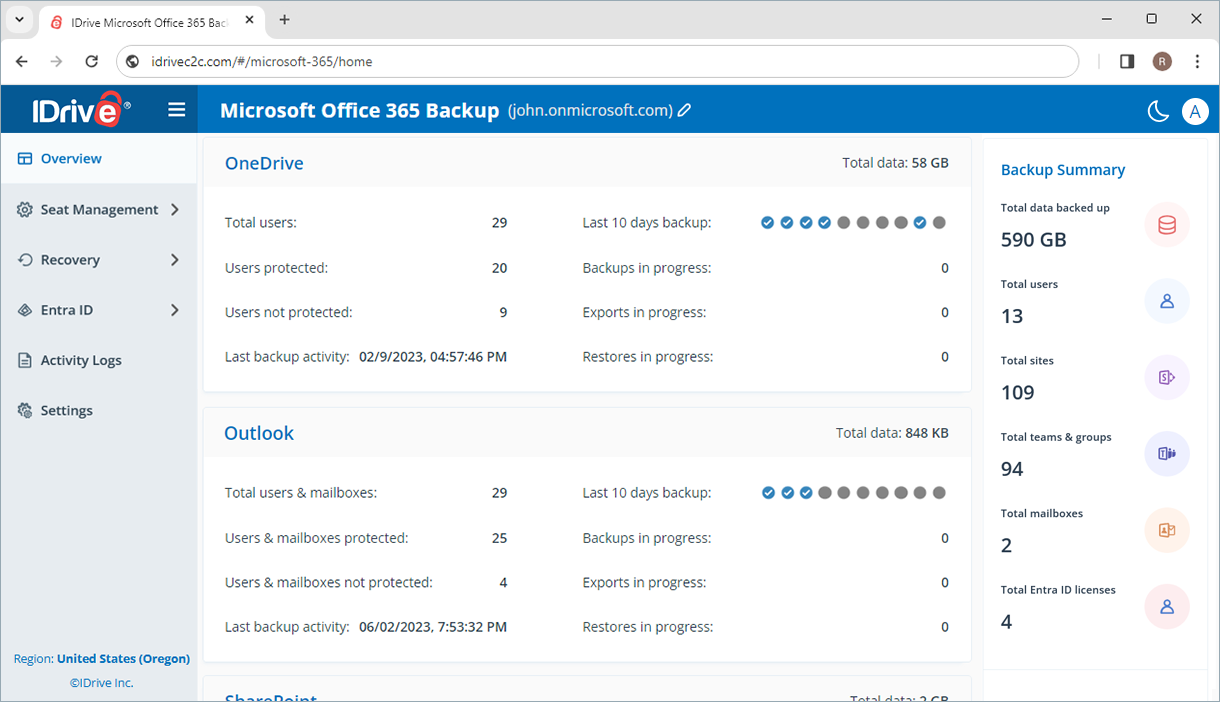Open the Outlook section heading link
This screenshot has height=702, width=1220.
[x=259, y=433]
